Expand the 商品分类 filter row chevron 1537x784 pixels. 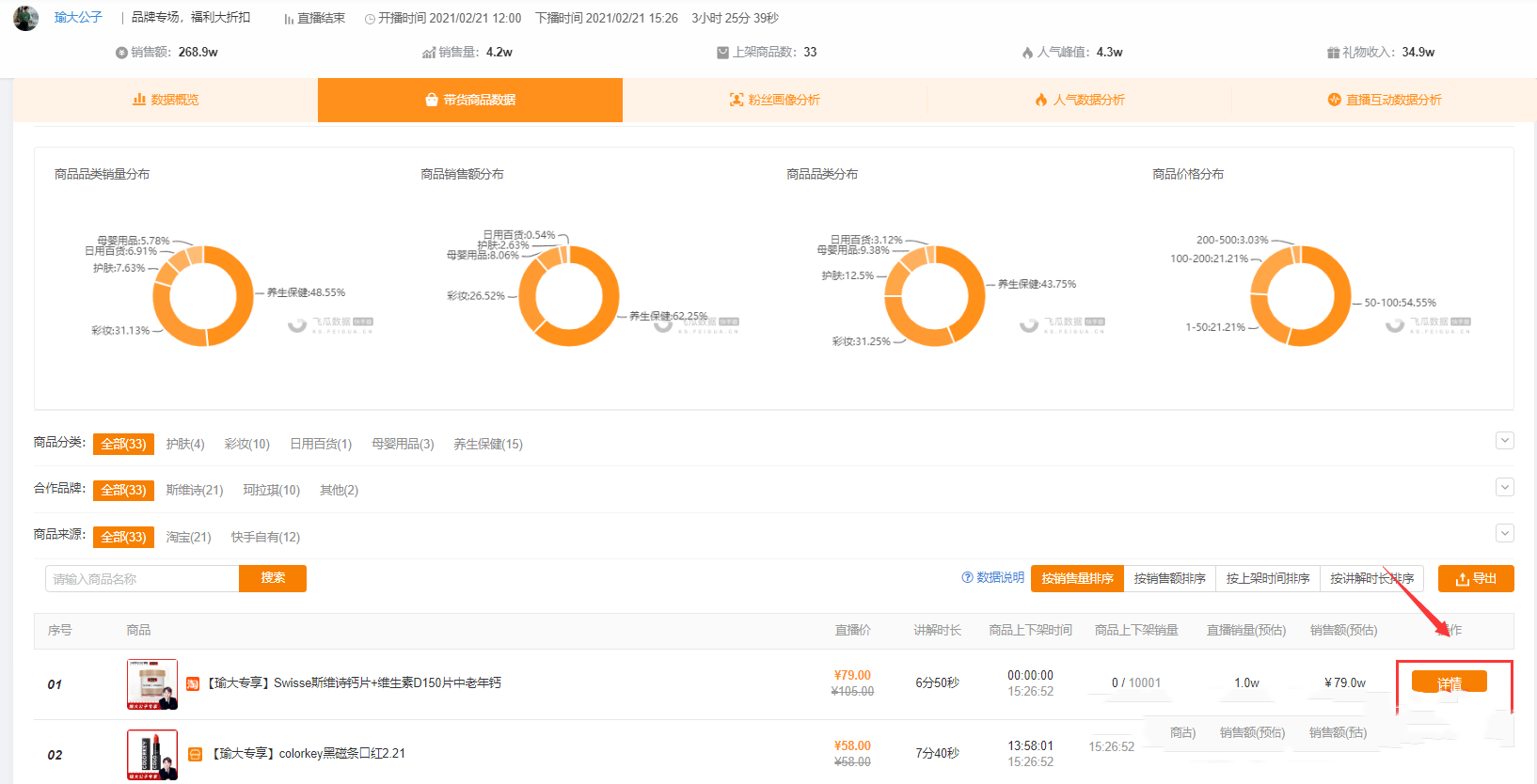point(1505,440)
